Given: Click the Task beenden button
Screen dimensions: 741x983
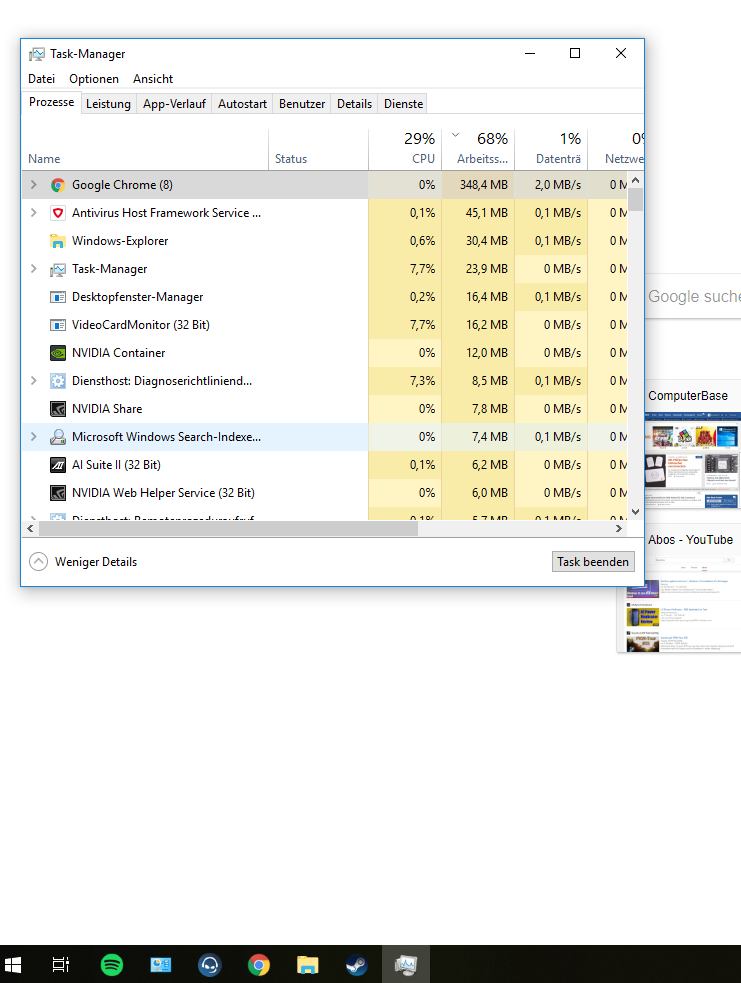Looking at the screenshot, I should pyautogui.click(x=592, y=562).
